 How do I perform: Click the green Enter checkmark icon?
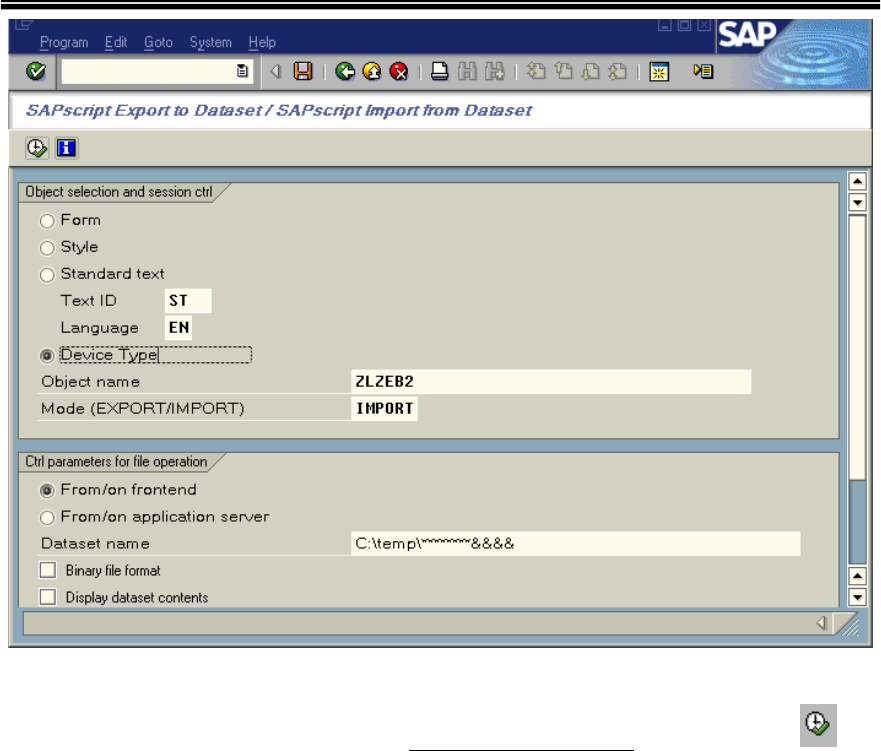pyautogui.click(x=37, y=71)
